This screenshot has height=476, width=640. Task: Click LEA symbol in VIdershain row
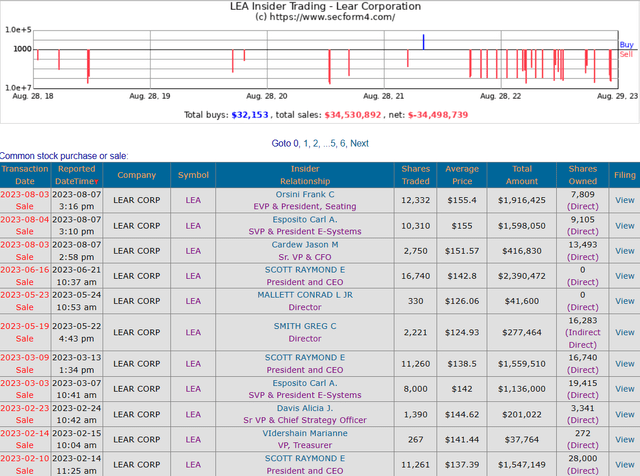click(x=193, y=439)
